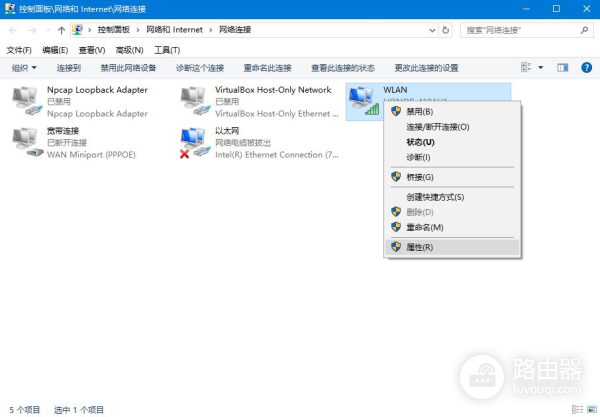Image resolution: width=600 pixels, height=417 pixels.
Task: Switch to details view in status bar
Action: click(x=577, y=409)
